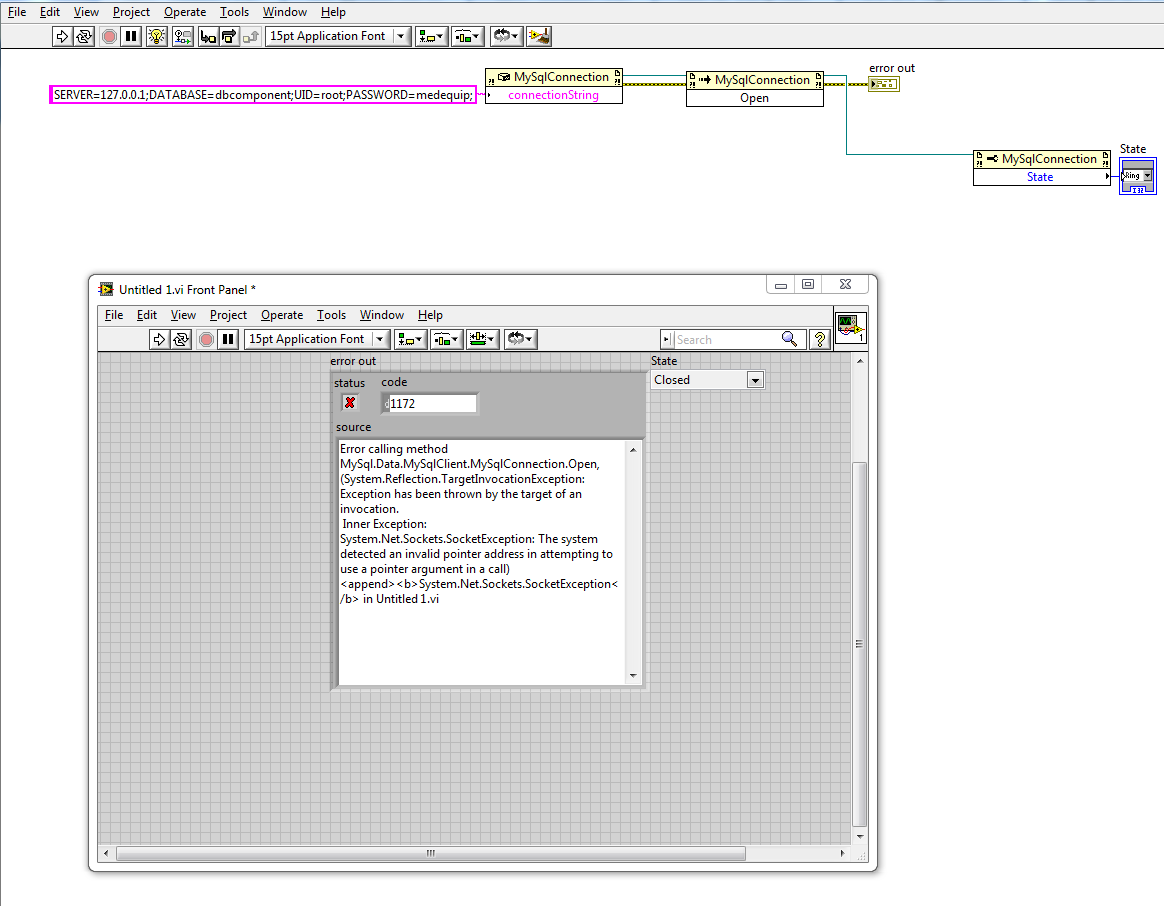The width and height of the screenshot is (1164, 906).
Task: Click Abort Execution in block diagram toolbar
Action: pyautogui.click(x=109, y=36)
